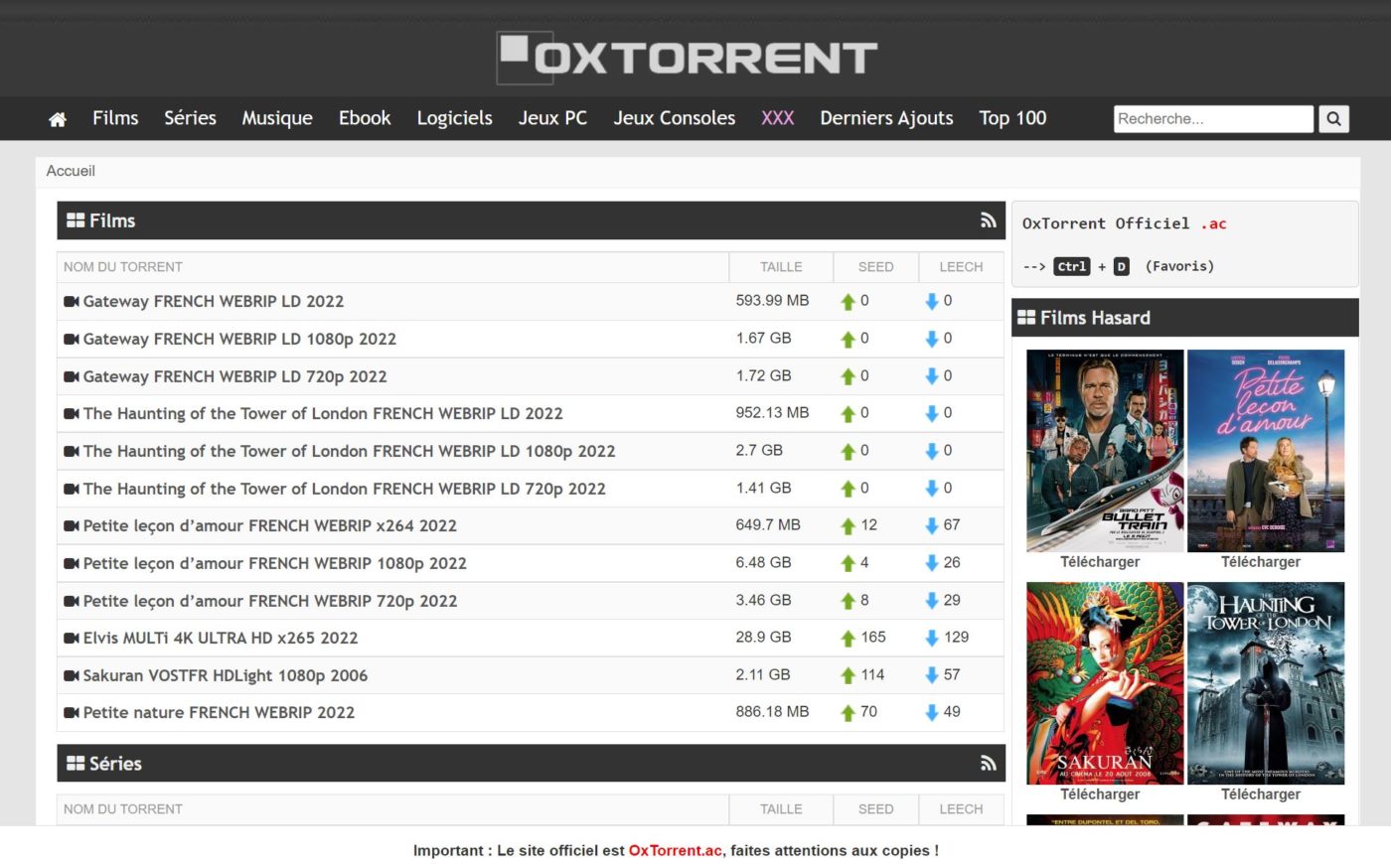Image resolution: width=1391 pixels, height=868 pixels.
Task: Click the camera icon beside Elvis MULTi torrent
Action: [71, 637]
